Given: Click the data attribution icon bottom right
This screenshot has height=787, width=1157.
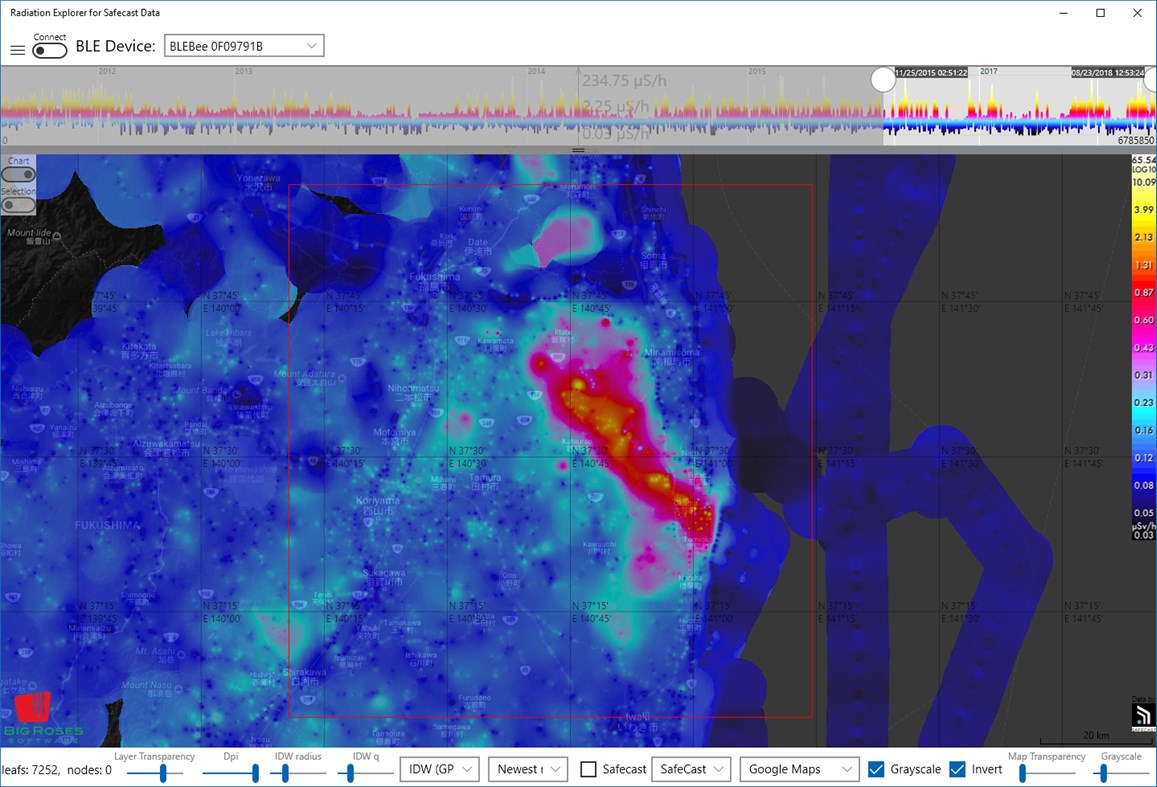Looking at the screenshot, I should point(1142,717).
